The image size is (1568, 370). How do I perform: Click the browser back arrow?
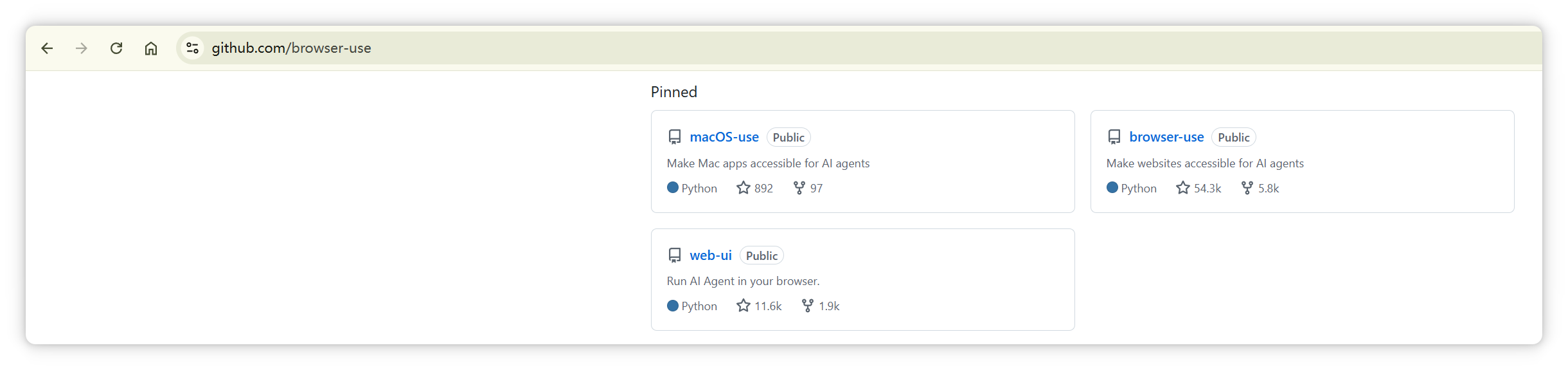tap(47, 48)
